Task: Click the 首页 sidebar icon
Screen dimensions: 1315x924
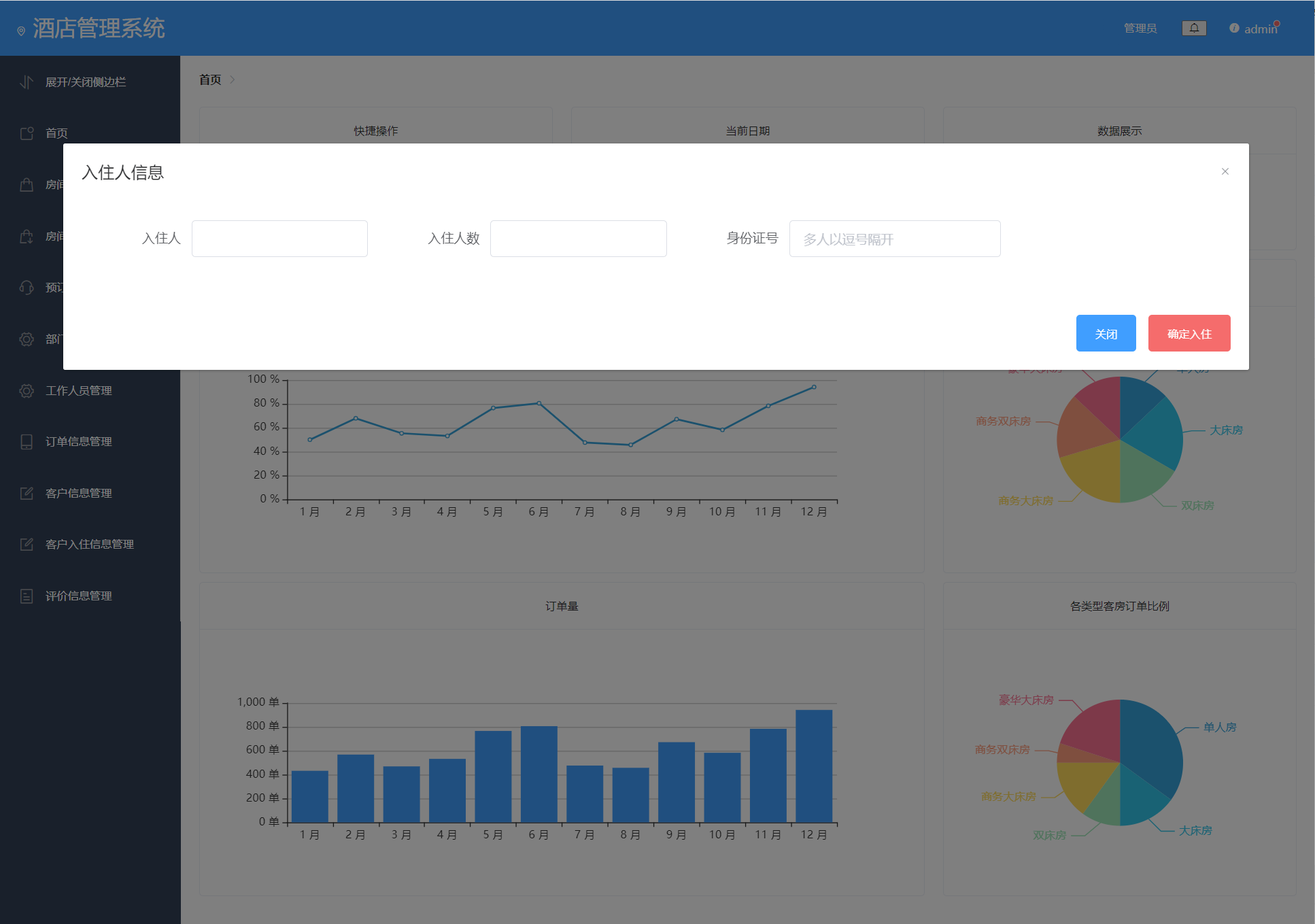Action: [x=27, y=133]
